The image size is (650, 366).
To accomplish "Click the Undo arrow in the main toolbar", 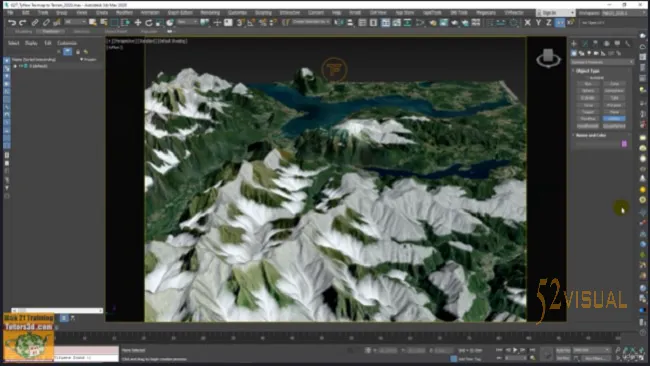I will coord(12,22).
